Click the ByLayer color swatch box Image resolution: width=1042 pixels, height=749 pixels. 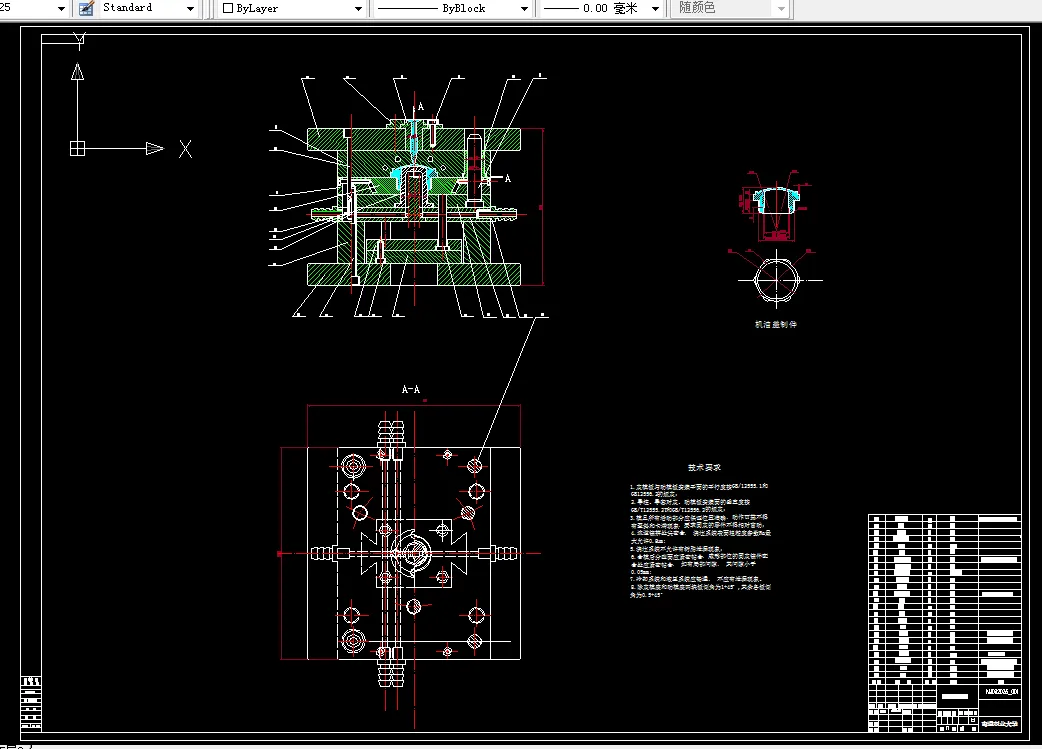point(228,9)
